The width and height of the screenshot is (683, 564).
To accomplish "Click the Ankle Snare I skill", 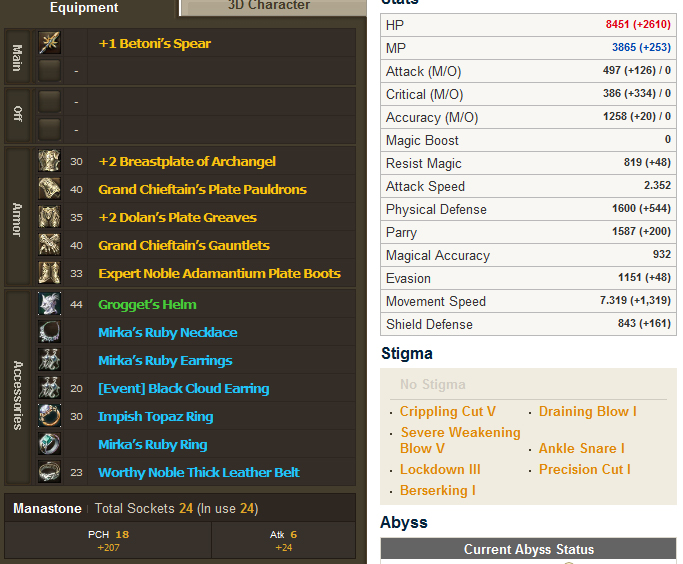I will pyautogui.click(x=582, y=448).
